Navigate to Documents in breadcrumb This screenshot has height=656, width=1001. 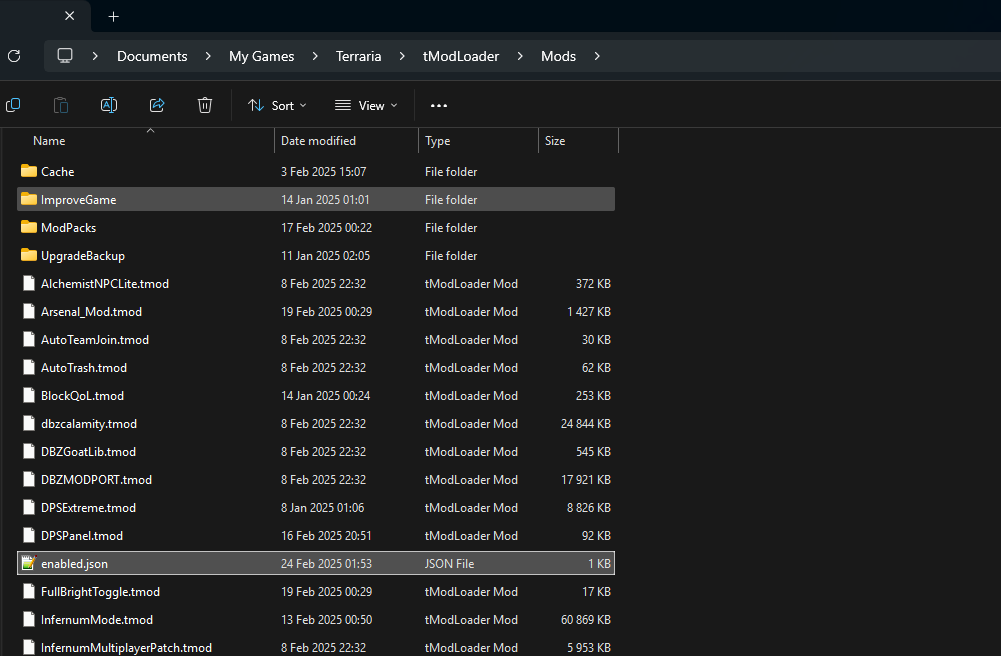[153, 56]
